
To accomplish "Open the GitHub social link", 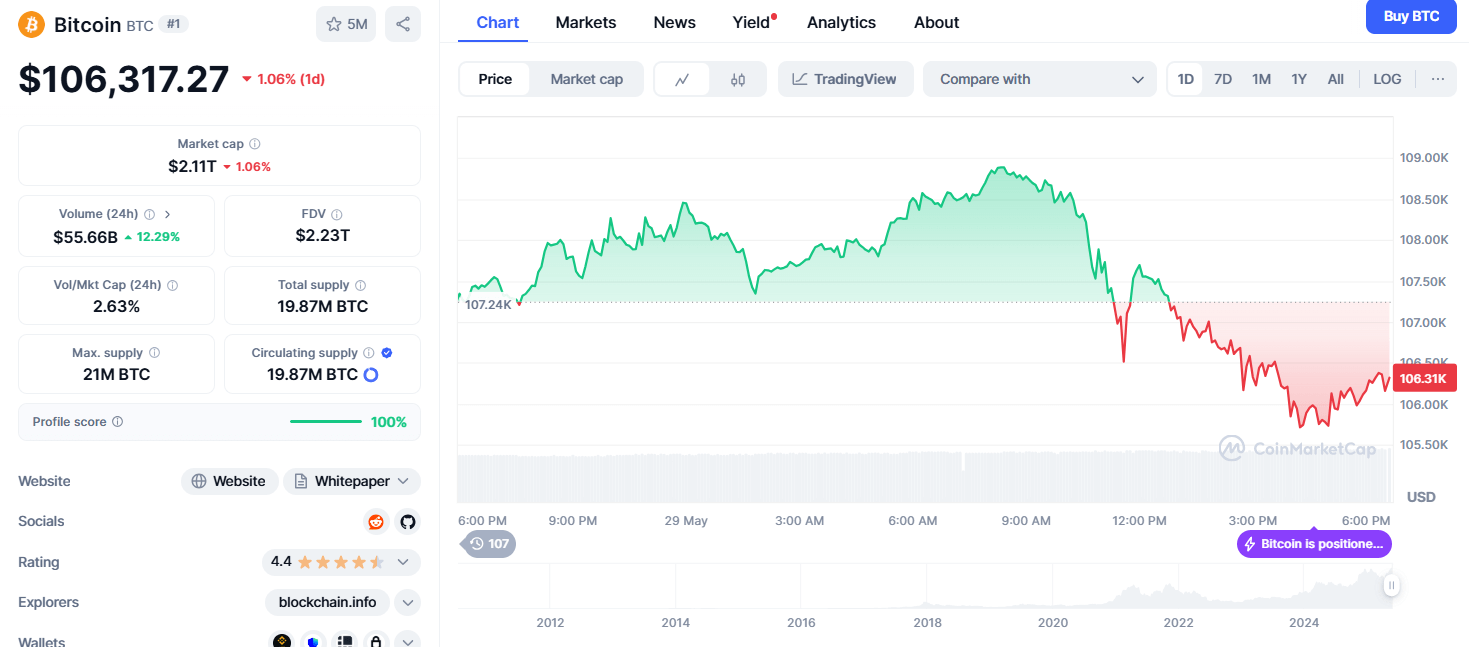I will tap(406, 521).
